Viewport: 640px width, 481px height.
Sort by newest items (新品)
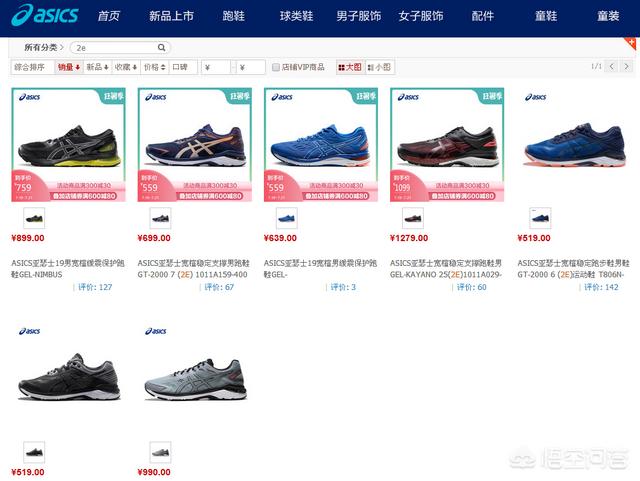click(98, 67)
